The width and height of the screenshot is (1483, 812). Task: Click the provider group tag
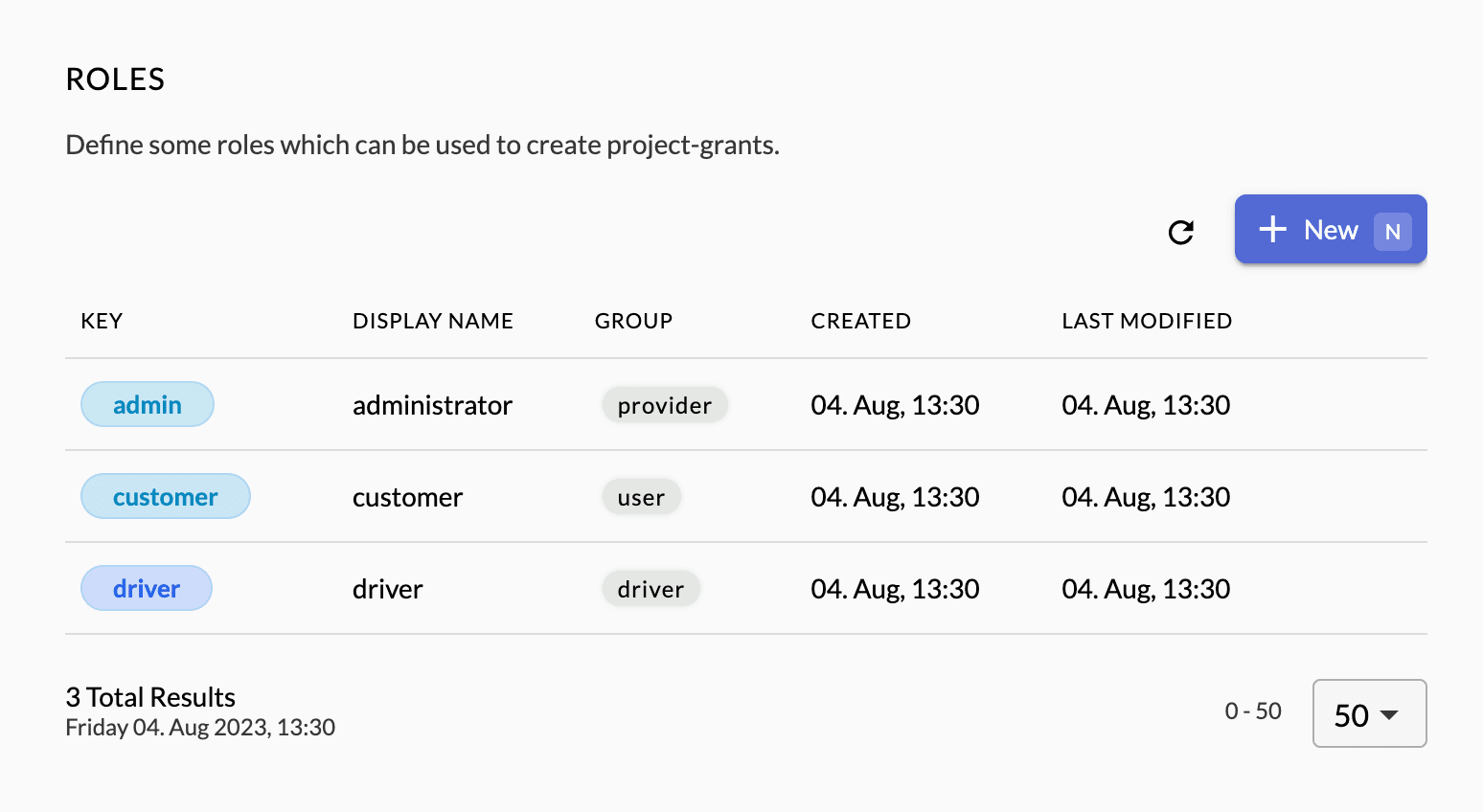point(664,405)
